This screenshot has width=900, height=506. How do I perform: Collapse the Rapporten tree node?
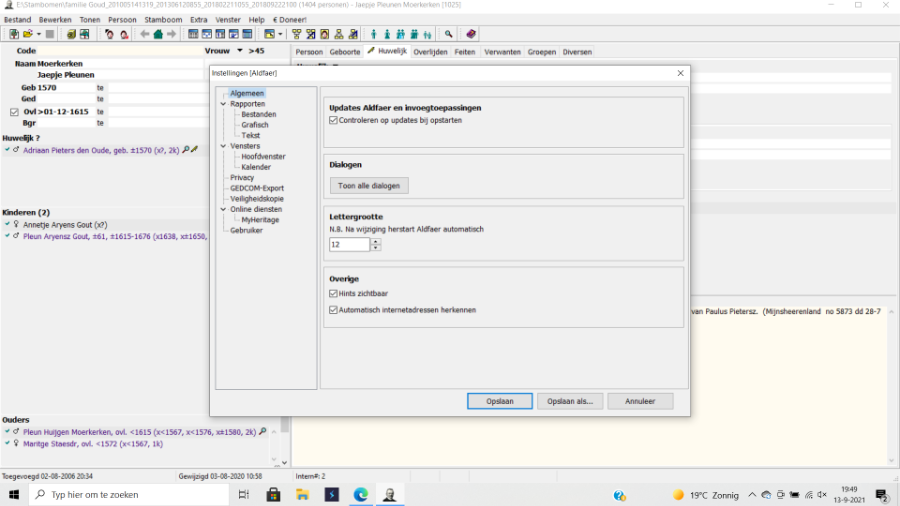click(x=223, y=104)
